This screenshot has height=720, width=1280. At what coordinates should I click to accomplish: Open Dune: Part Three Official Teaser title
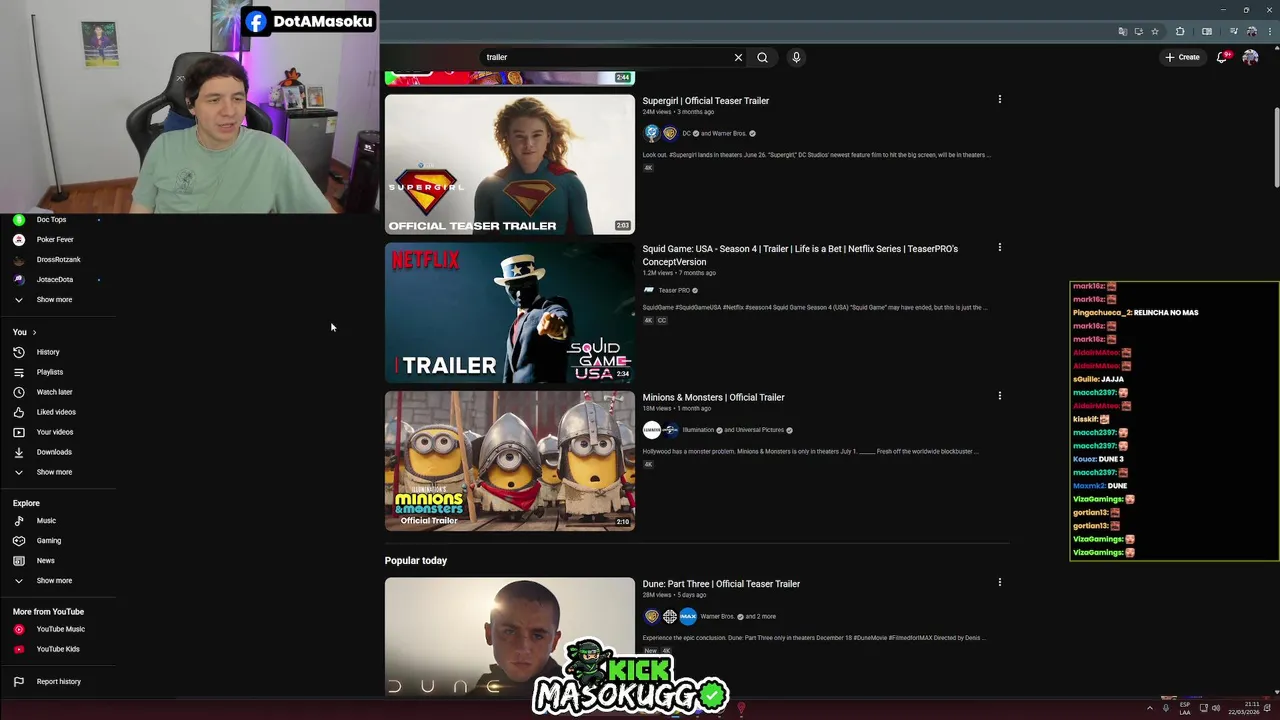point(721,584)
